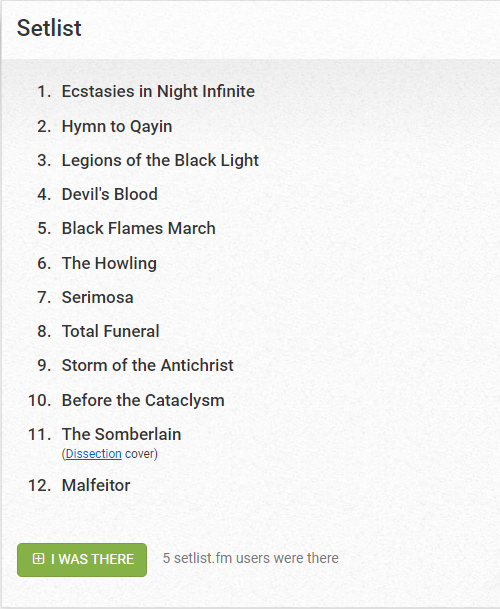Viewport: 500px width, 609px height.
Task: Click the plus icon on the green button
Action: point(38,559)
